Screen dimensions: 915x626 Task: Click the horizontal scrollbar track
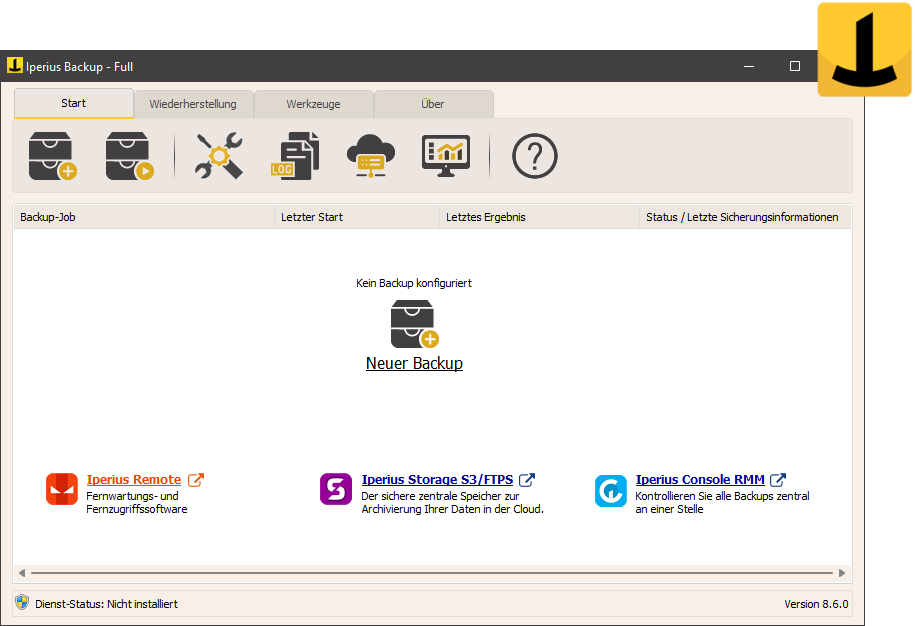coord(432,573)
